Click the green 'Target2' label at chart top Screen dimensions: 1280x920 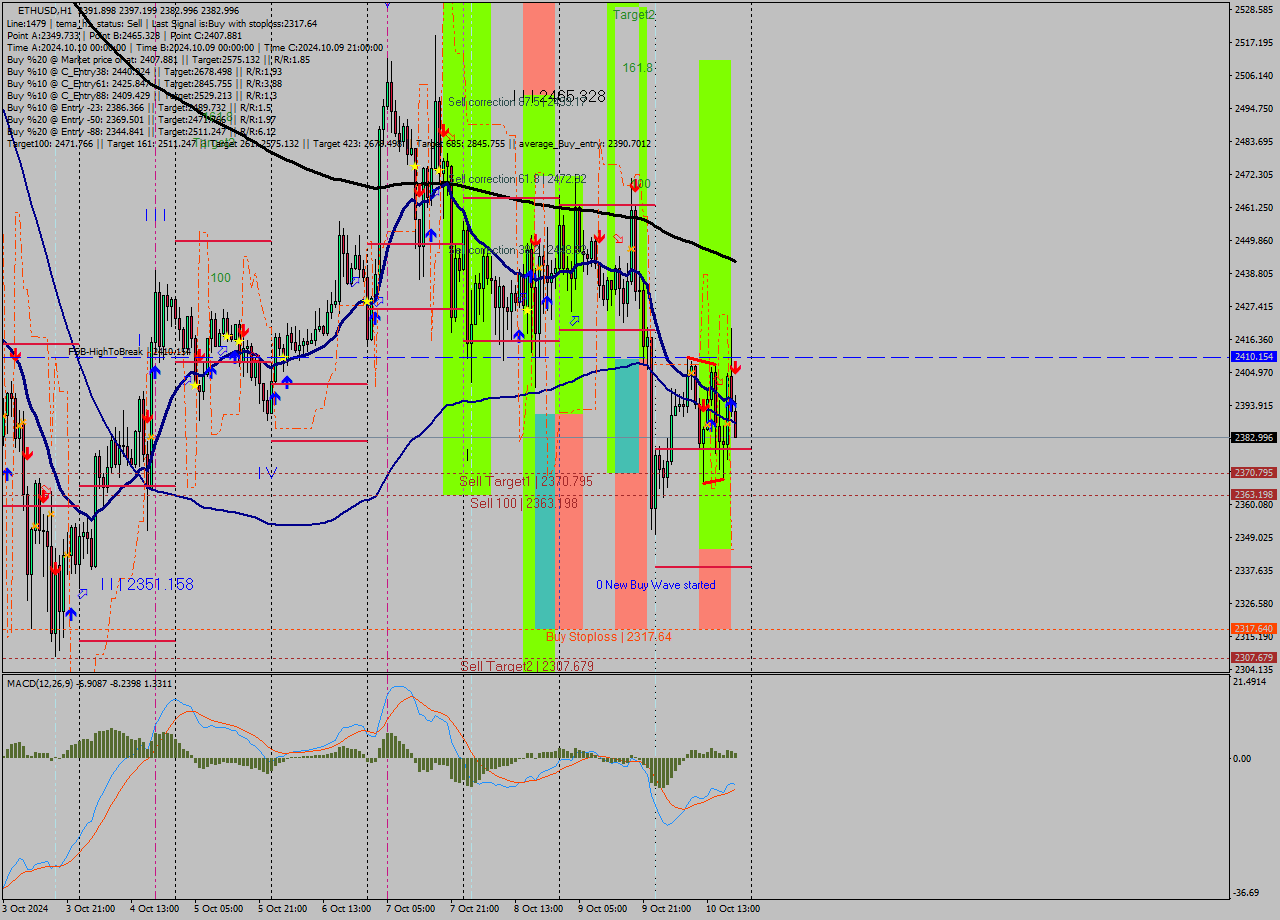pos(634,15)
